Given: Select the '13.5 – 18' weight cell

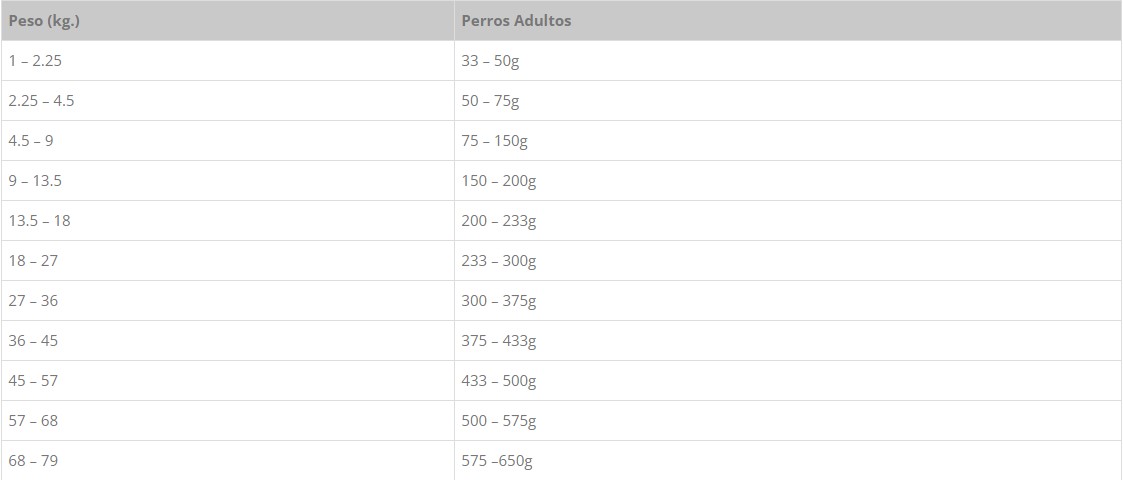Looking at the screenshot, I should (x=39, y=221).
